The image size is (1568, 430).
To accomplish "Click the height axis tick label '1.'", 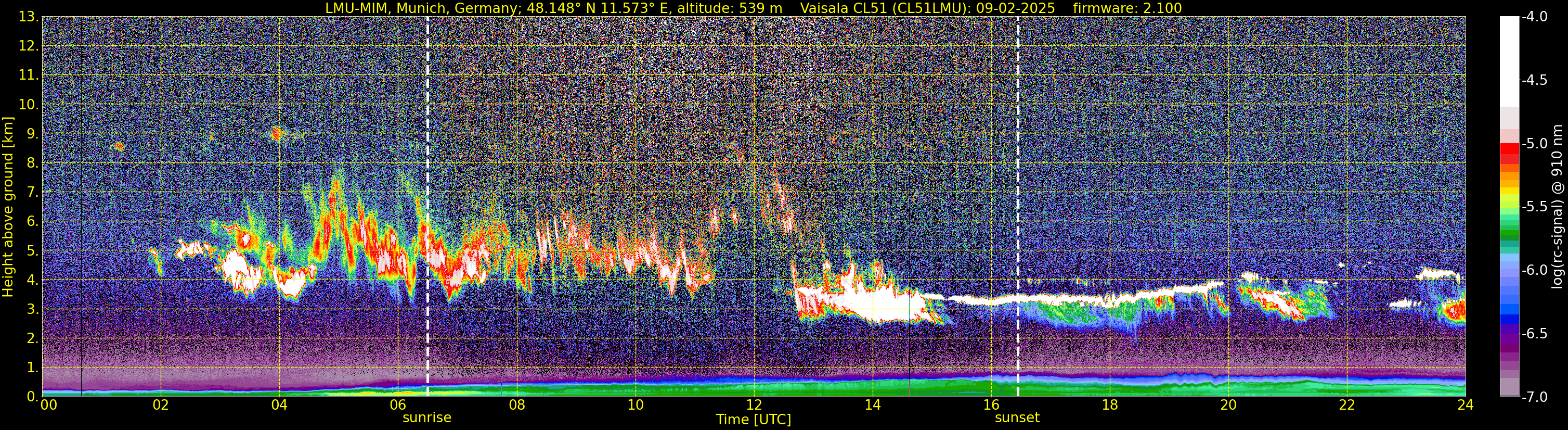I will coord(32,367).
